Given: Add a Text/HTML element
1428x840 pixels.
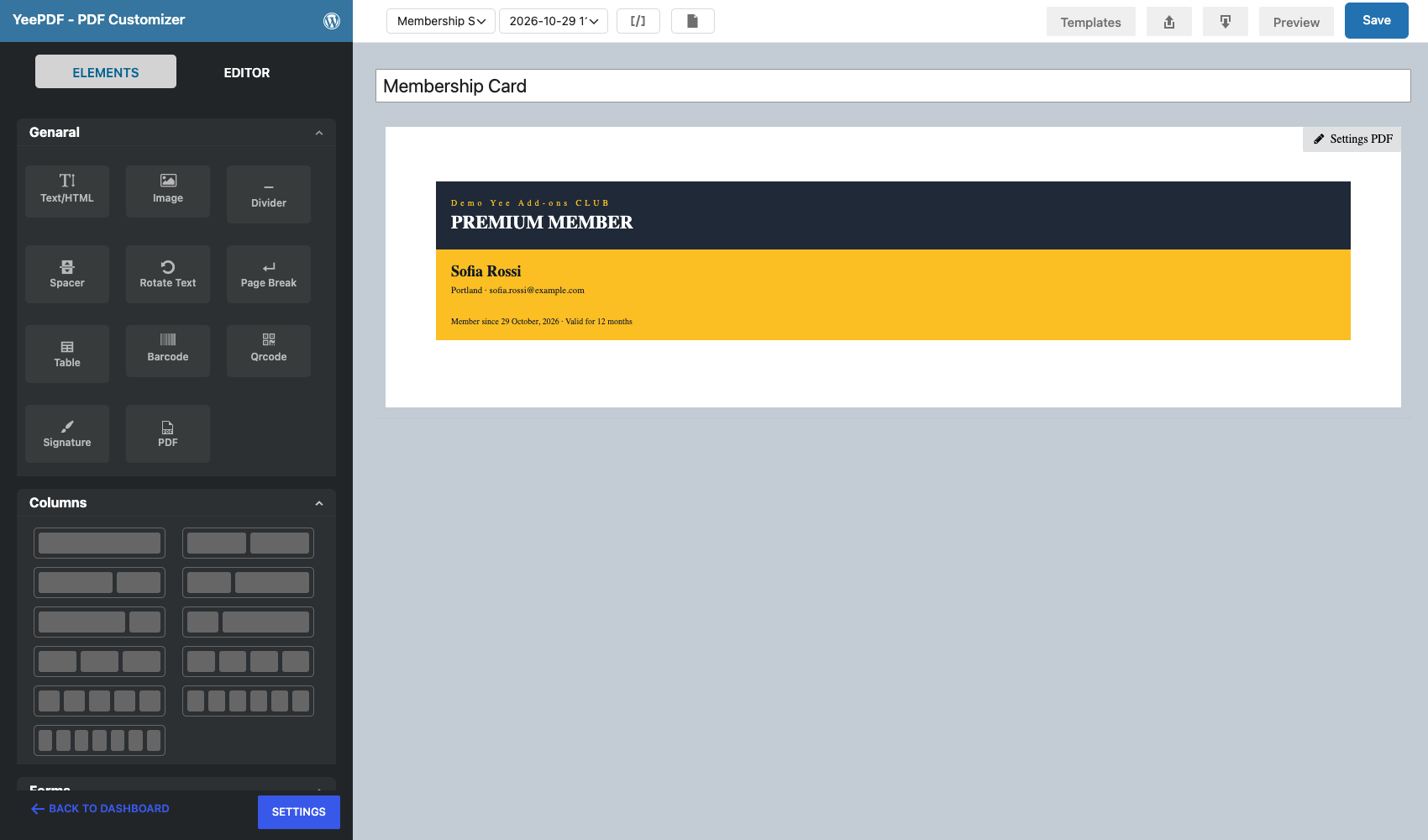Looking at the screenshot, I should pyautogui.click(x=67, y=192).
